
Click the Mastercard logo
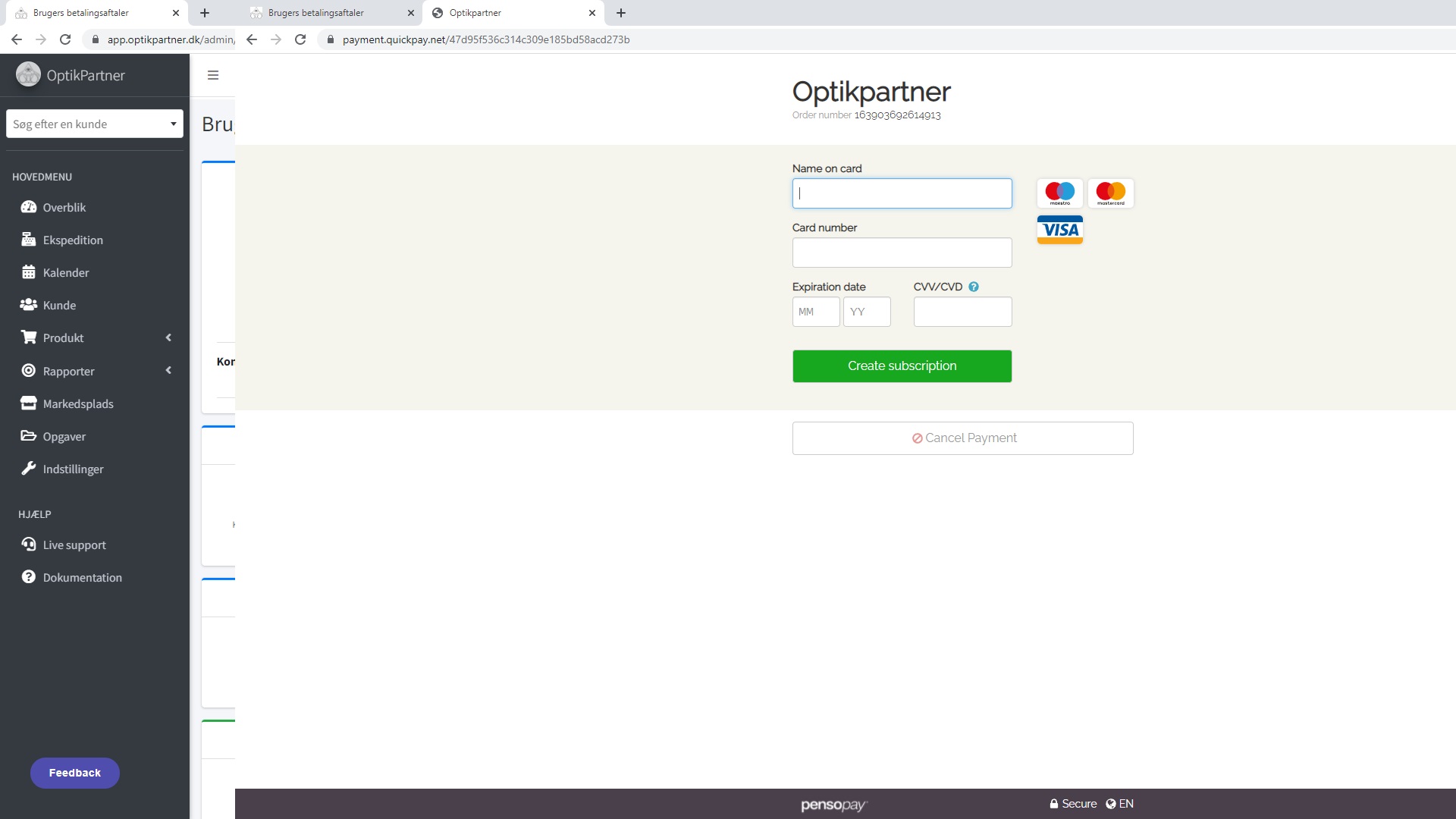pos(1110,193)
